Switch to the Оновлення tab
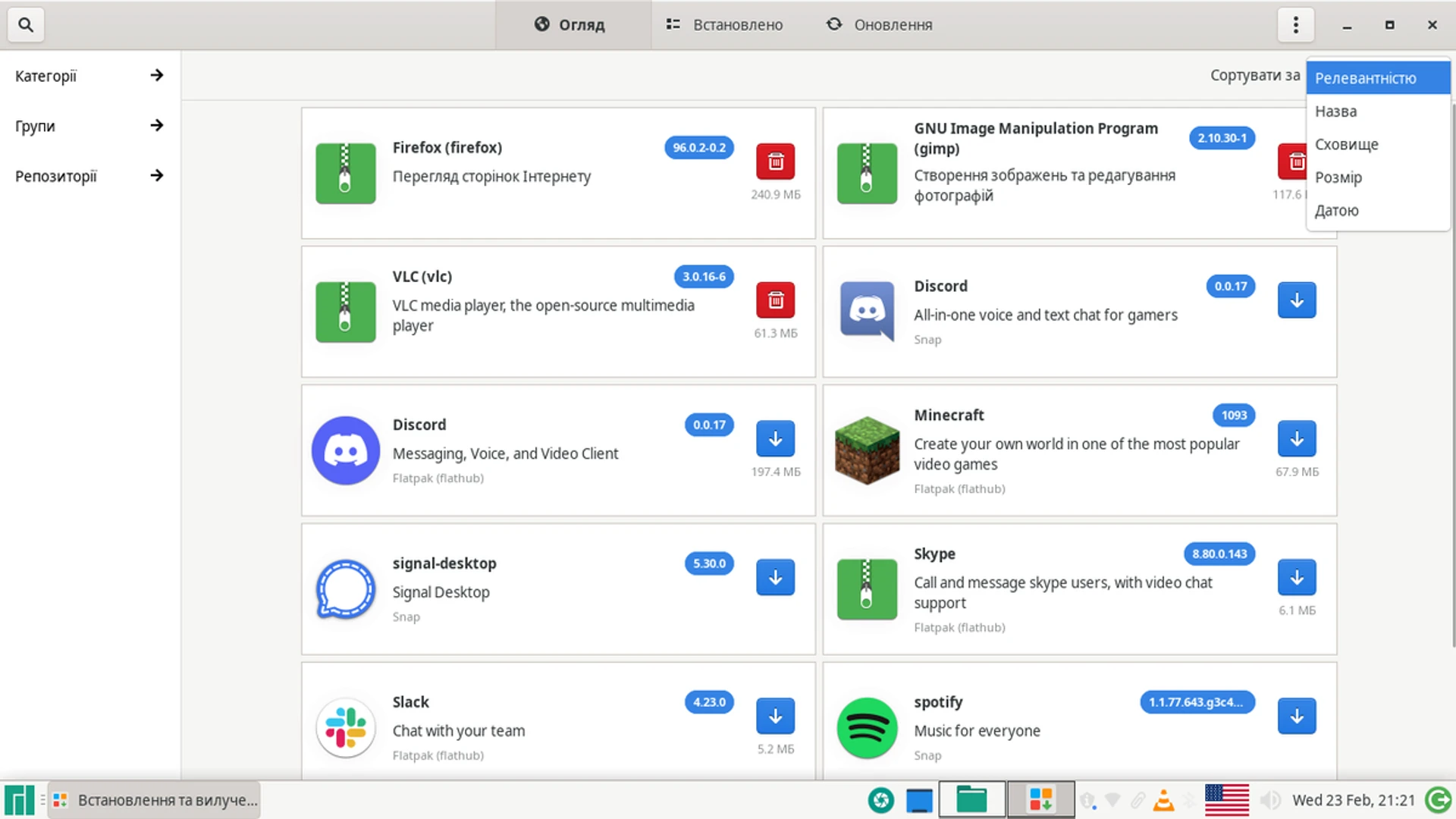The height and width of the screenshot is (819, 1456). [880, 25]
